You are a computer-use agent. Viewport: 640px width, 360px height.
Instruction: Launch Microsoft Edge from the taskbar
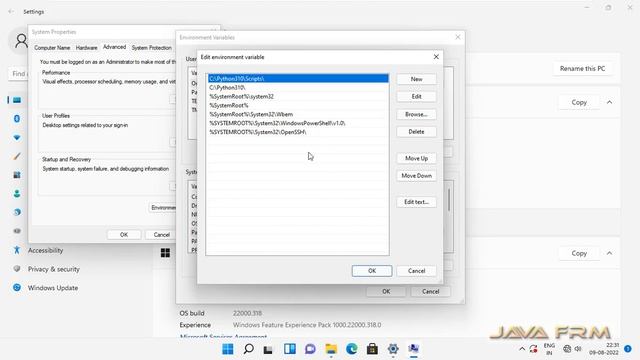351,349
